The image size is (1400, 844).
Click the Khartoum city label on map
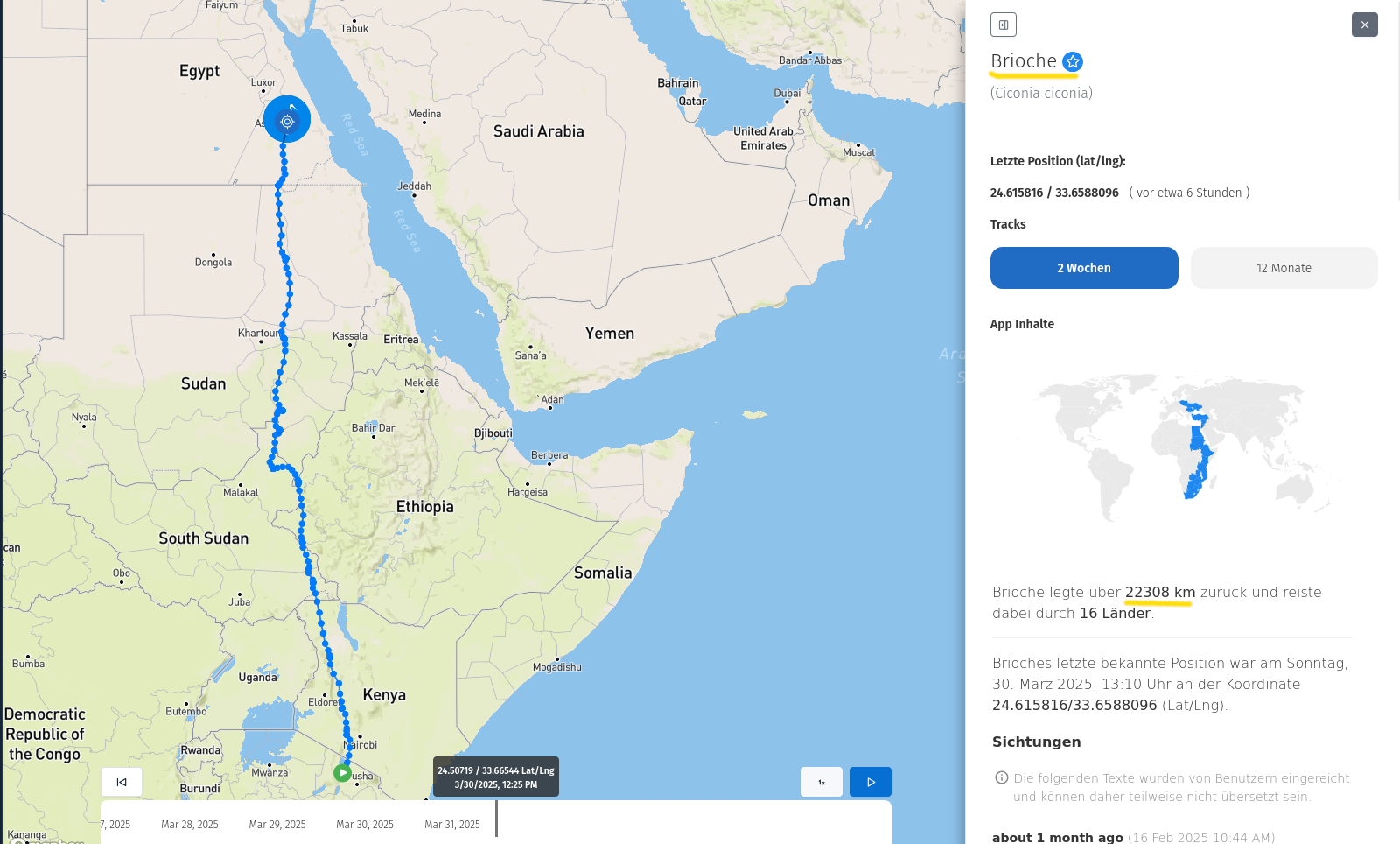258,334
